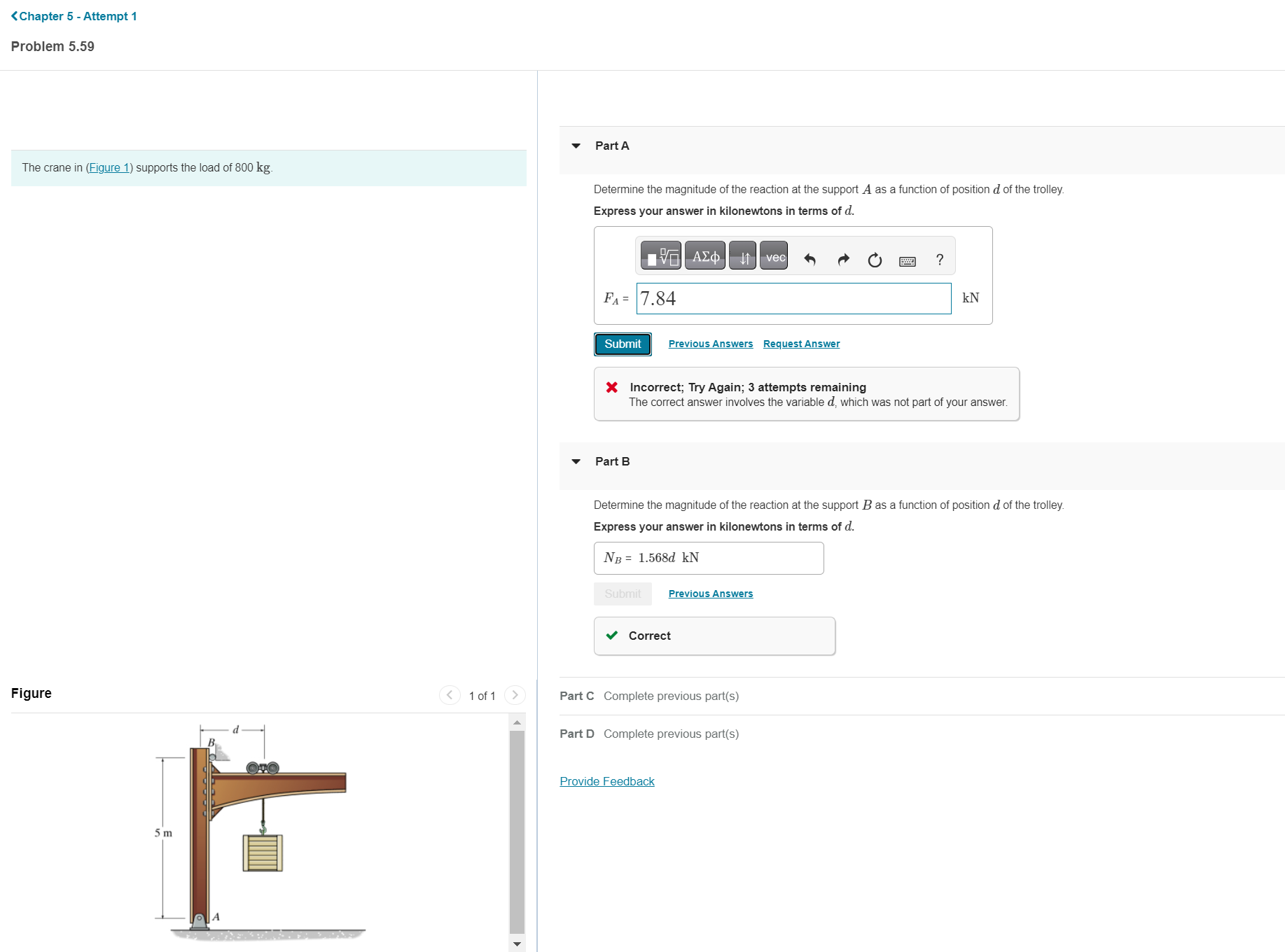Show keyboard shortcuts icon
The height and width of the screenshot is (952, 1285).
pos(908,261)
